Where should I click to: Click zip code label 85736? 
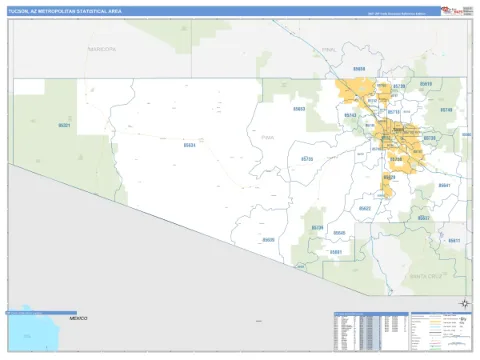(x=317, y=228)
